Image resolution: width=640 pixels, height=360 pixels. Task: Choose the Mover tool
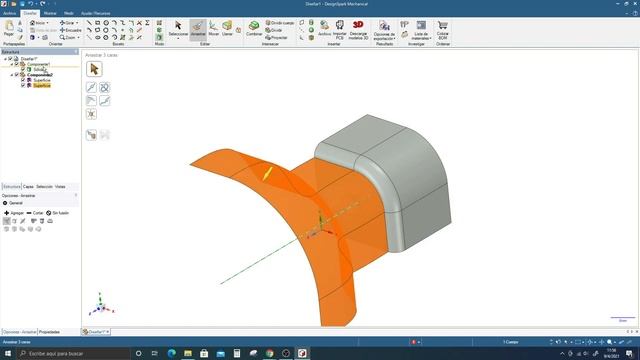coord(213,29)
